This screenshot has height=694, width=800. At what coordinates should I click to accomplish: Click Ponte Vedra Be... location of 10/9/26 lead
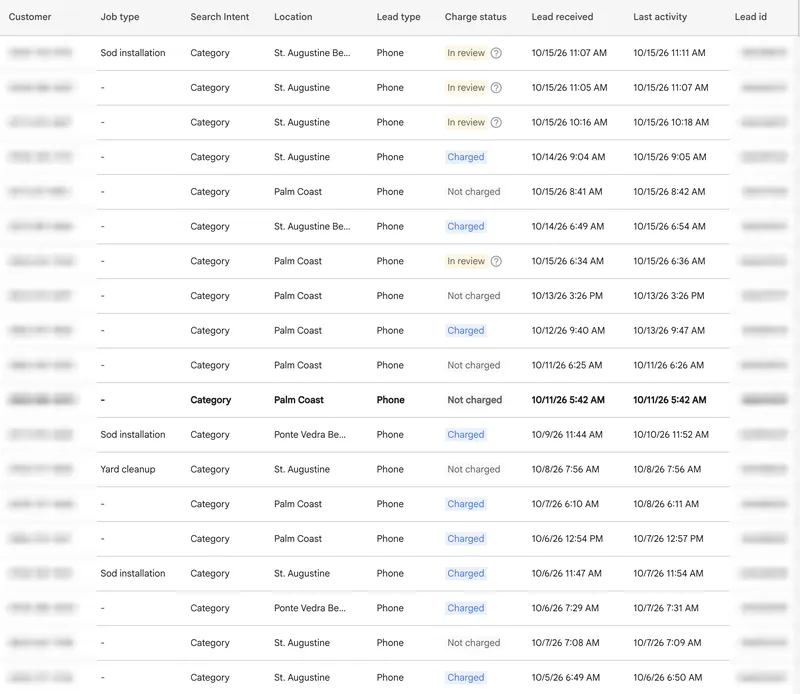tap(310, 435)
